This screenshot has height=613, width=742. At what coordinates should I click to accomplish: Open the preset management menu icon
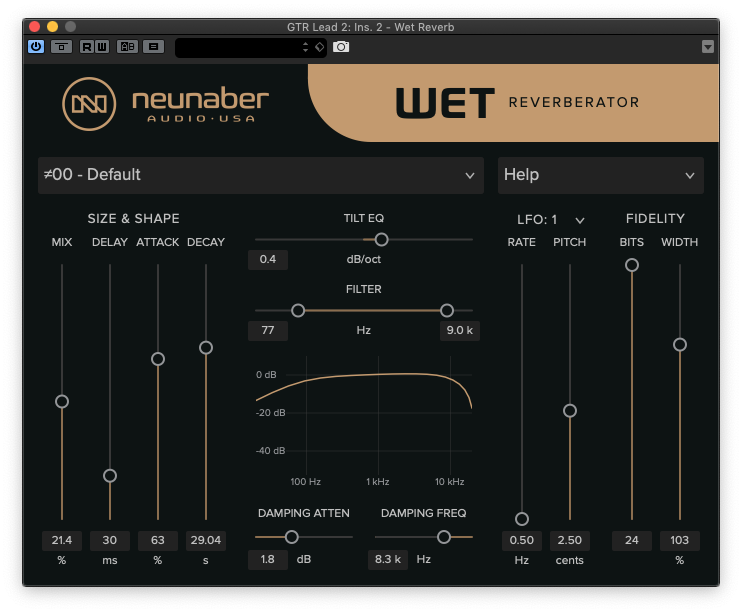pyautogui.click(x=153, y=46)
